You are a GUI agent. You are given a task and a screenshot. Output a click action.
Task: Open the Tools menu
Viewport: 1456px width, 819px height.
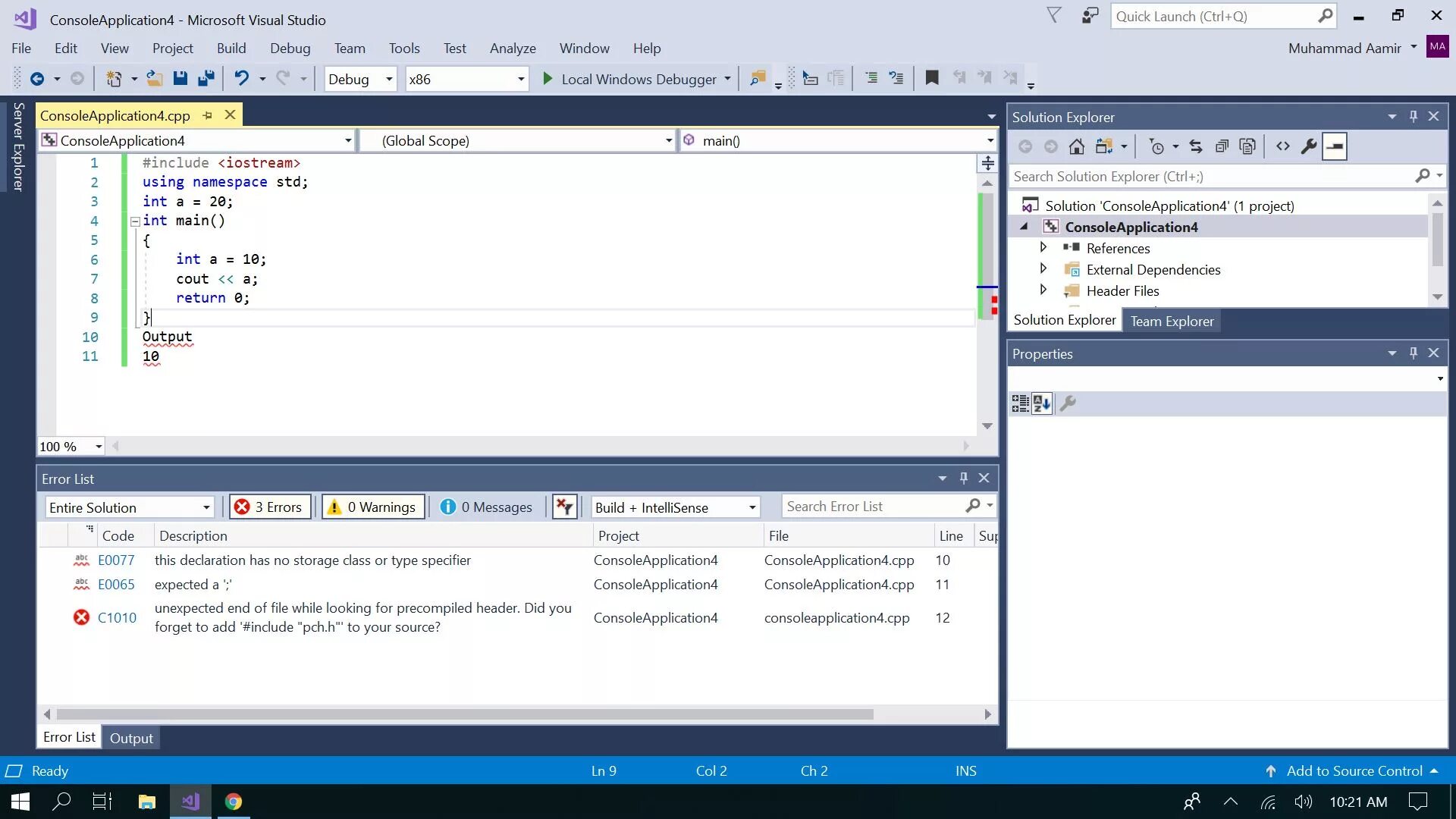click(x=404, y=48)
